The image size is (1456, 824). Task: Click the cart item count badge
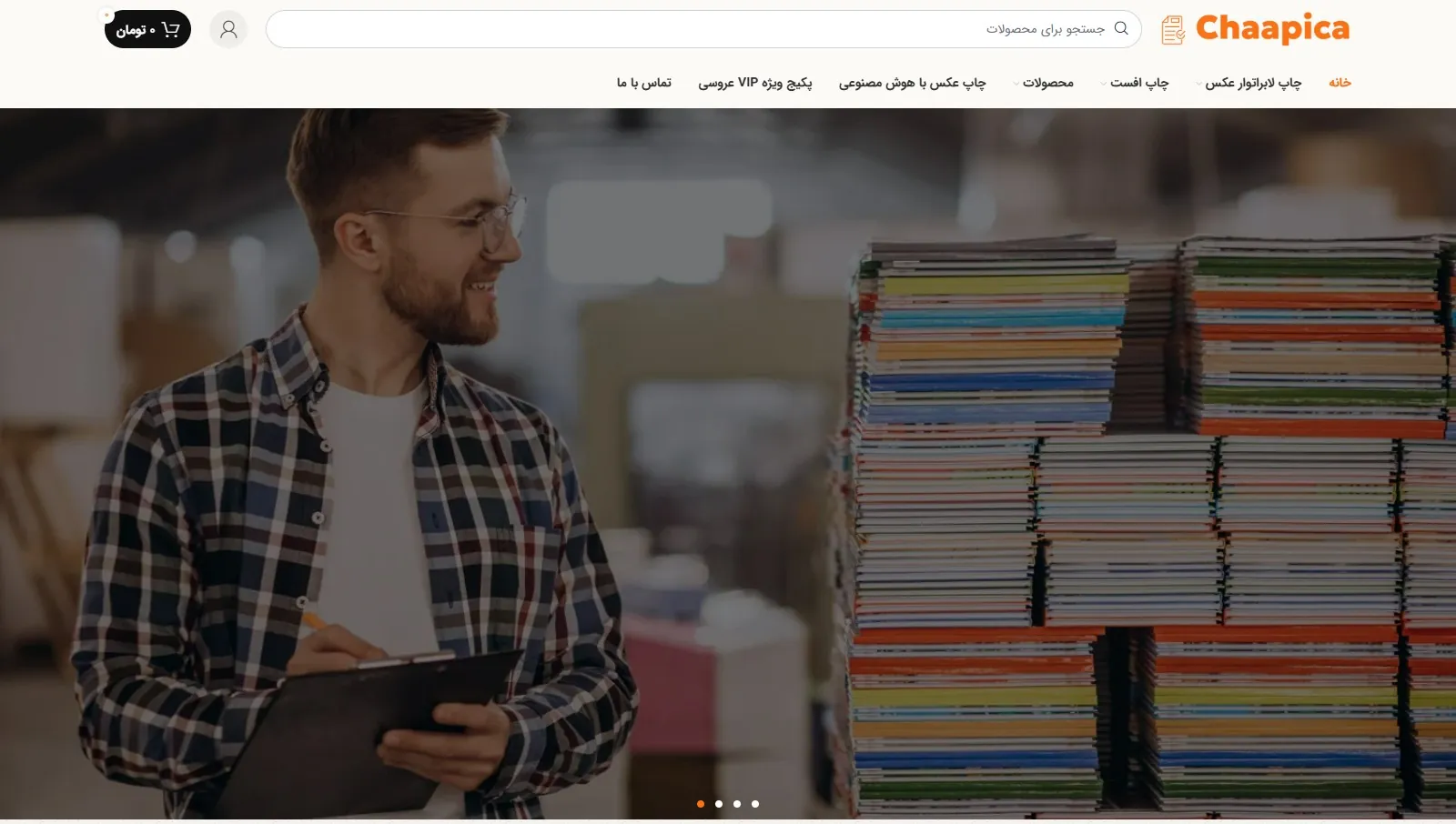(106, 15)
